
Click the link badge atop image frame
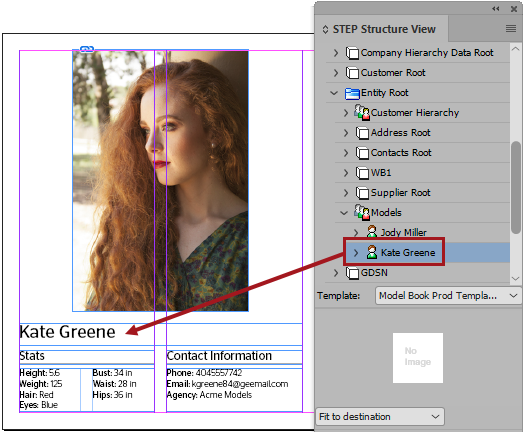click(87, 49)
